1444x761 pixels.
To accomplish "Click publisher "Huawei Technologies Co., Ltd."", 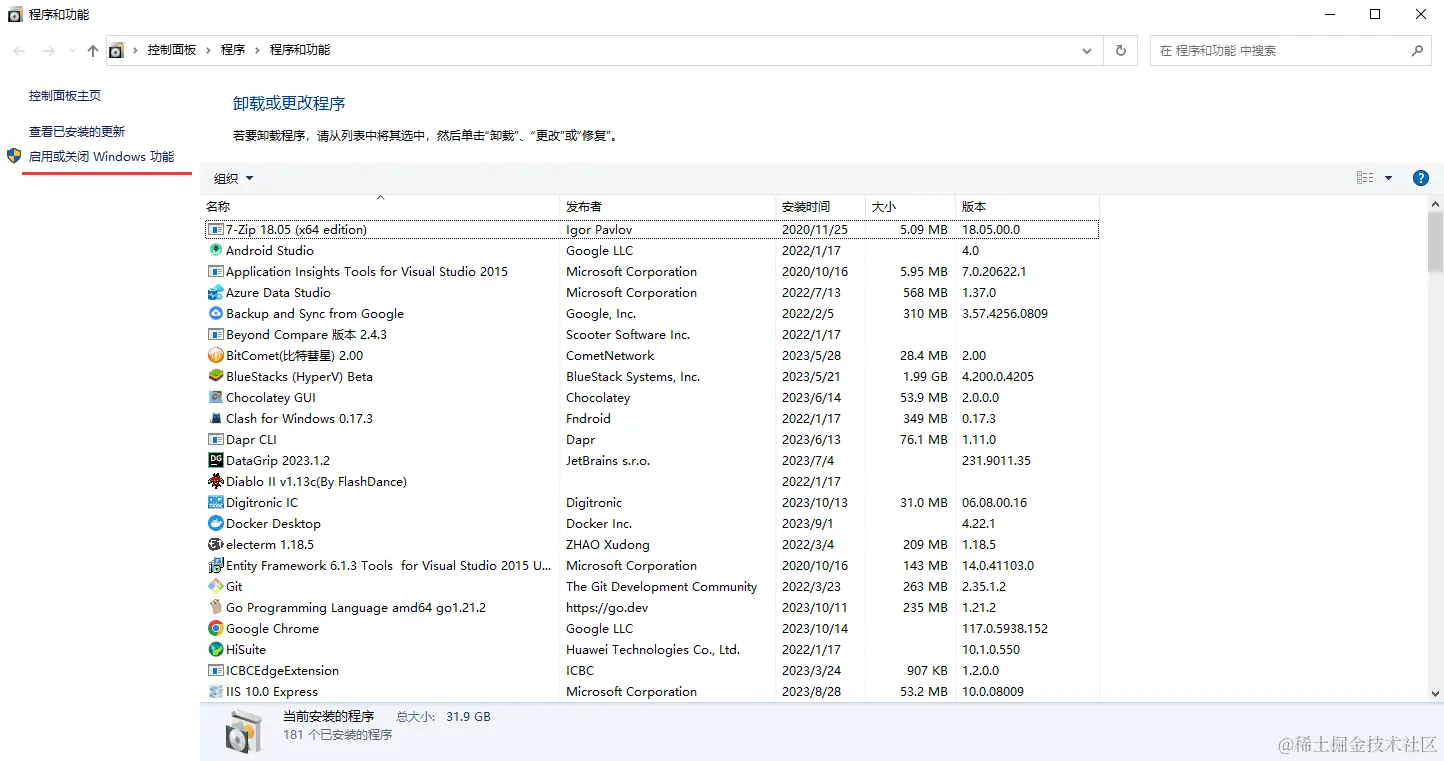I will click(653, 650).
